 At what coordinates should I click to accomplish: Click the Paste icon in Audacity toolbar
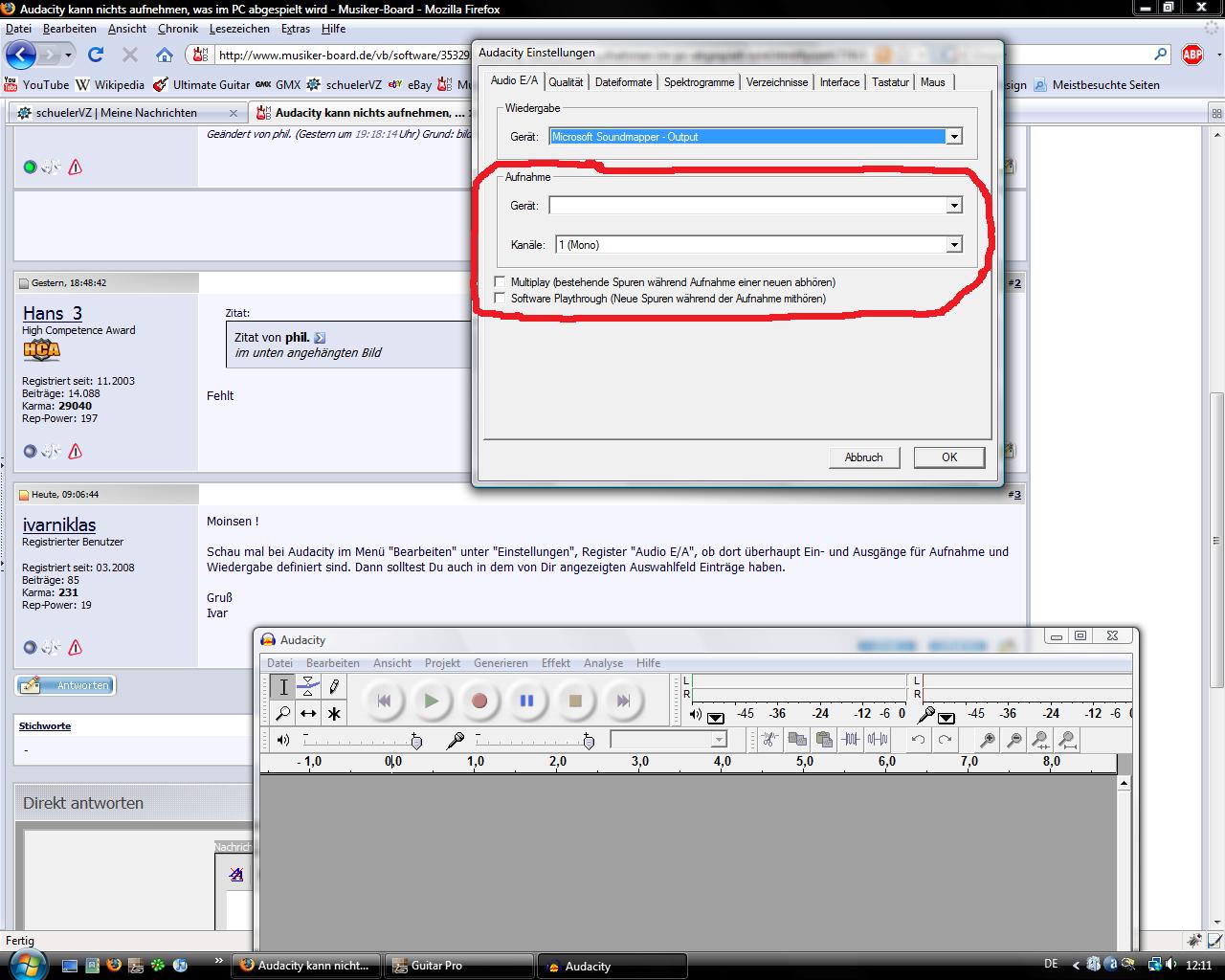pos(823,739)
